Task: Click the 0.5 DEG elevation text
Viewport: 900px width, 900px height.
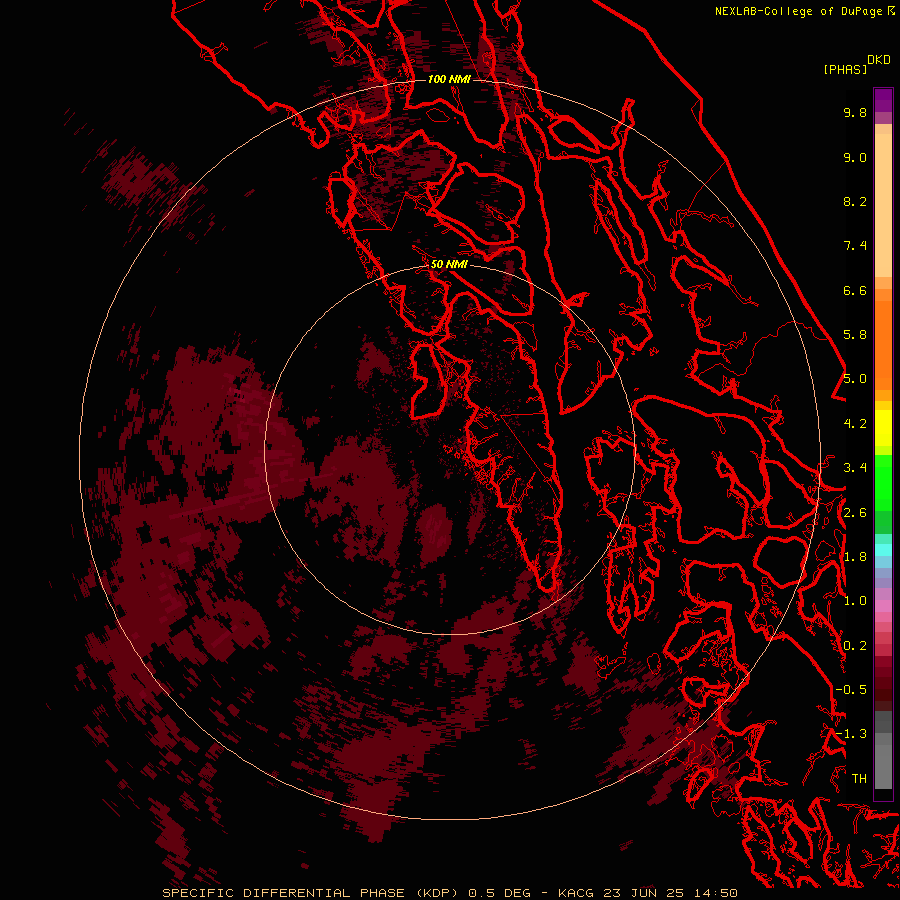Action: point(499,893)
